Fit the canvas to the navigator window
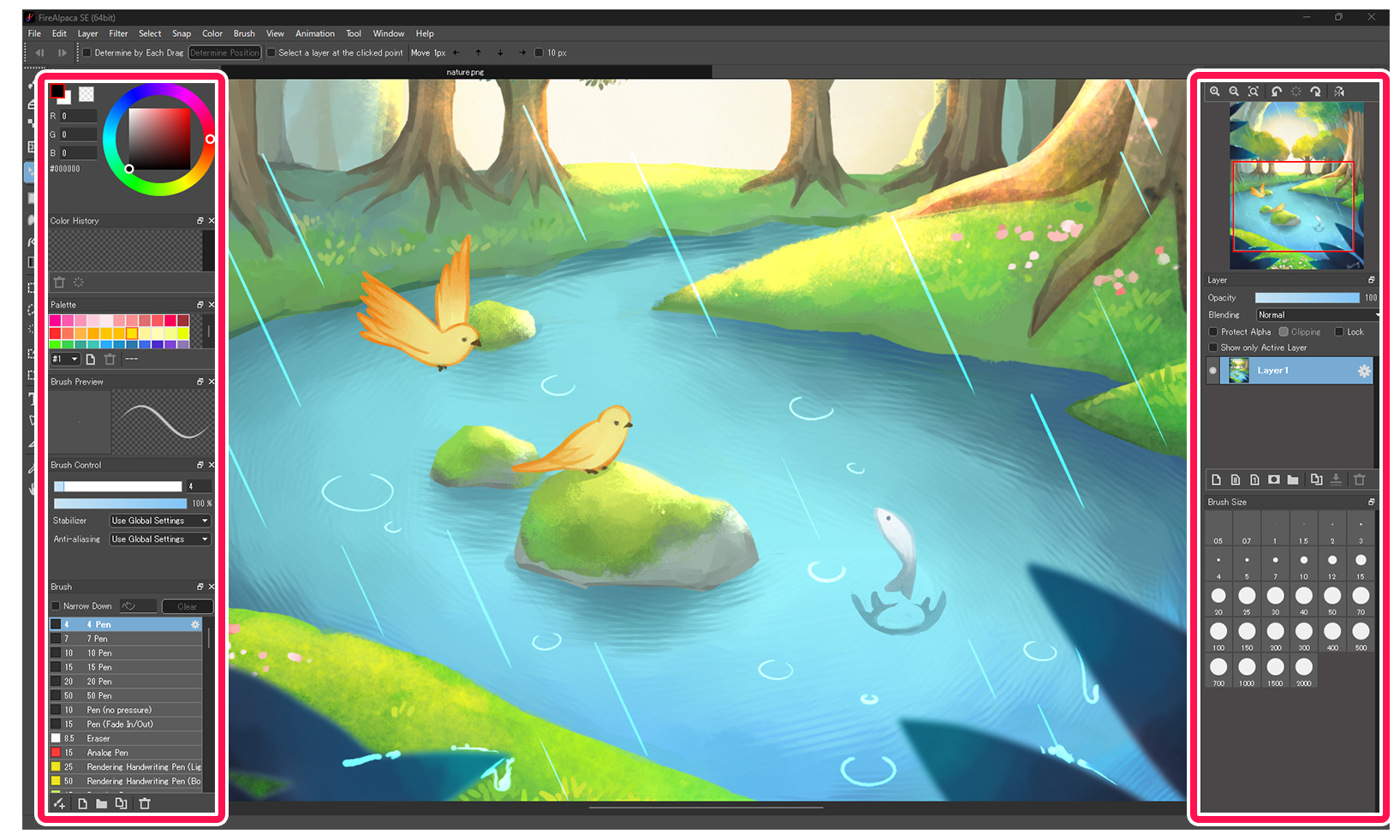The image size is (1400, 840). click(1254, 92)
